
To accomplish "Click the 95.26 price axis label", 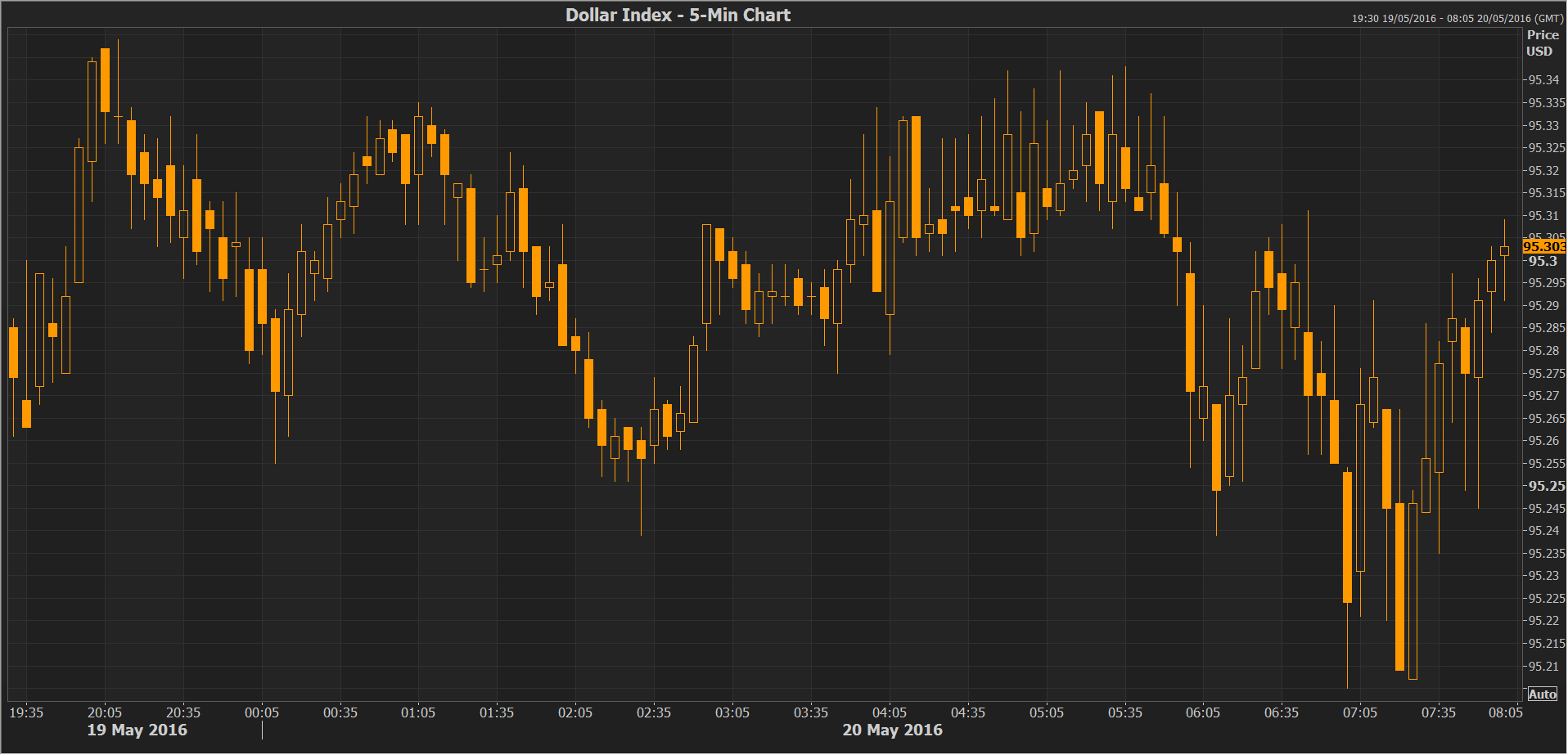I will [x=1543, y=441].
